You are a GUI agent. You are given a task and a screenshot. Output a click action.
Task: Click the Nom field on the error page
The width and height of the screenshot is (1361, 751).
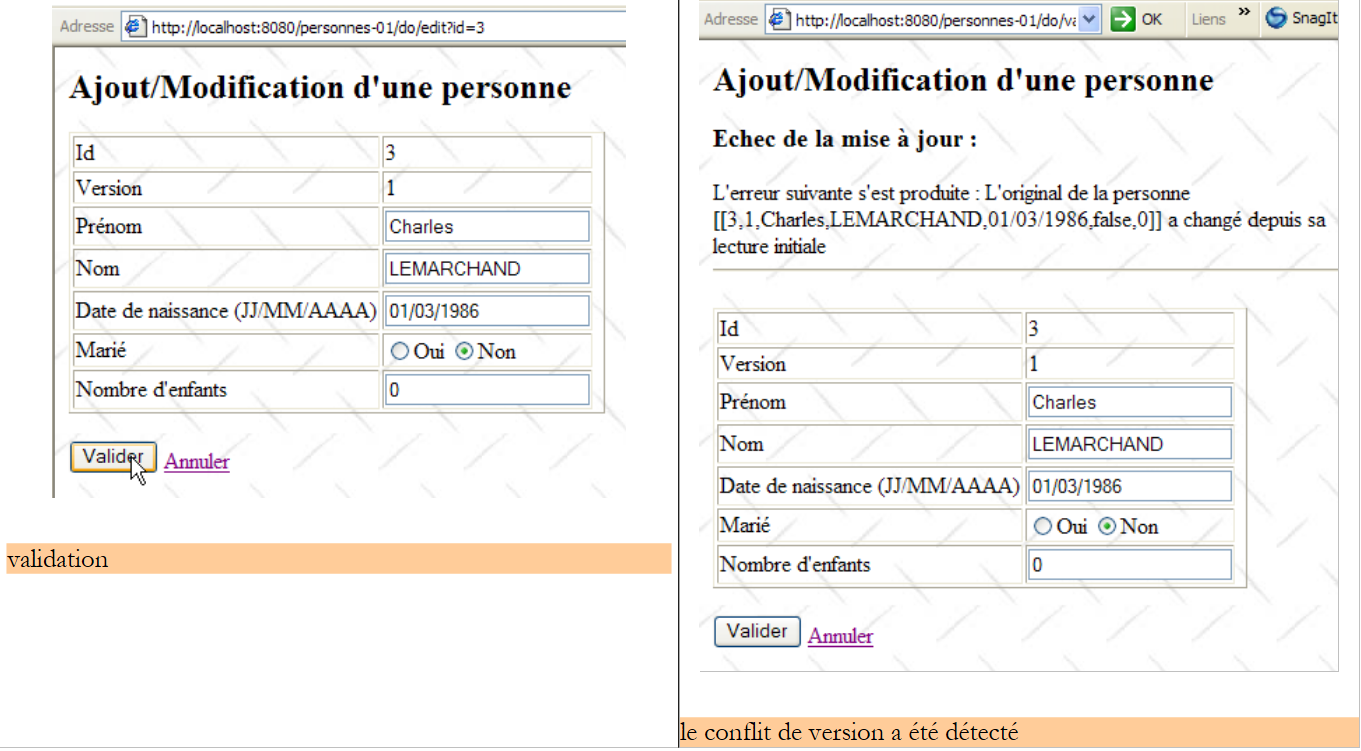pos(1129,444)
